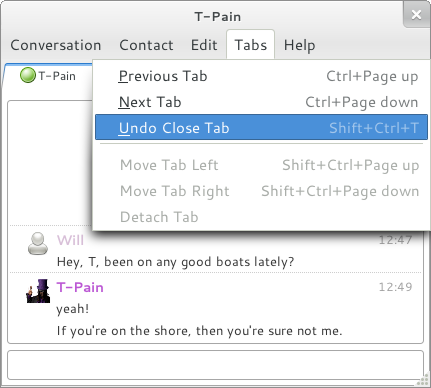Click Will's gray avatar icon
The image size is (431, 388).
(x=37, y=243)
